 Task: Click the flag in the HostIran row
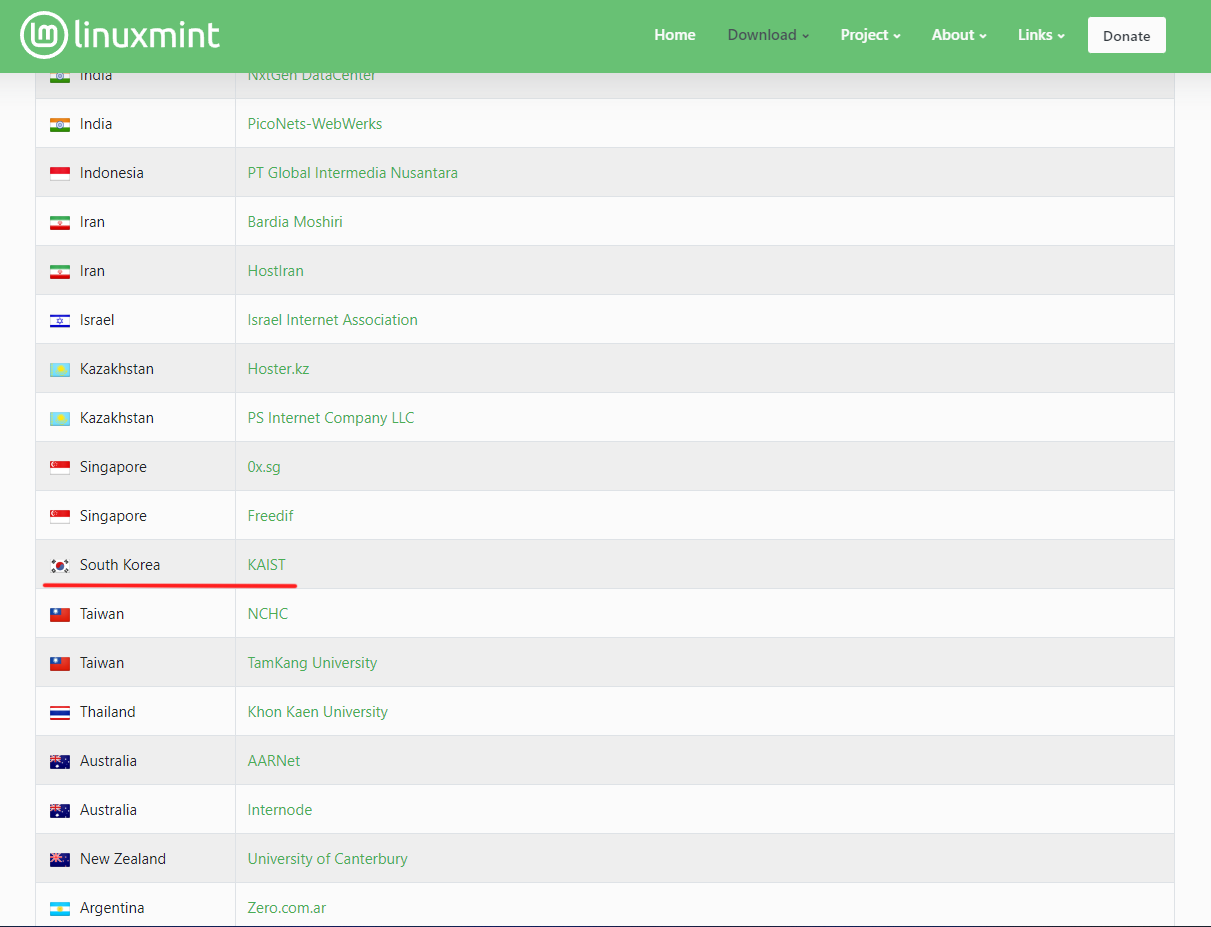point(60,272)
